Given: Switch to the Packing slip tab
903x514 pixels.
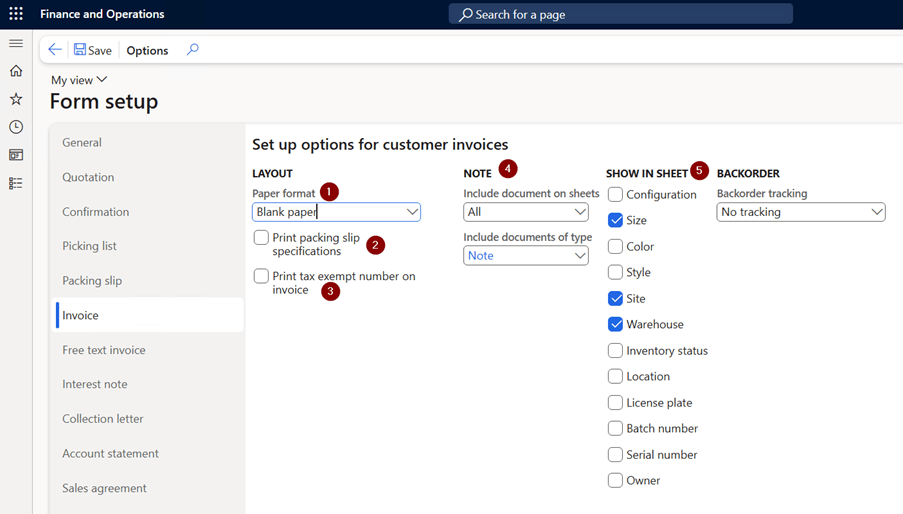Looking at the screenshot, I should pos(92,280).
